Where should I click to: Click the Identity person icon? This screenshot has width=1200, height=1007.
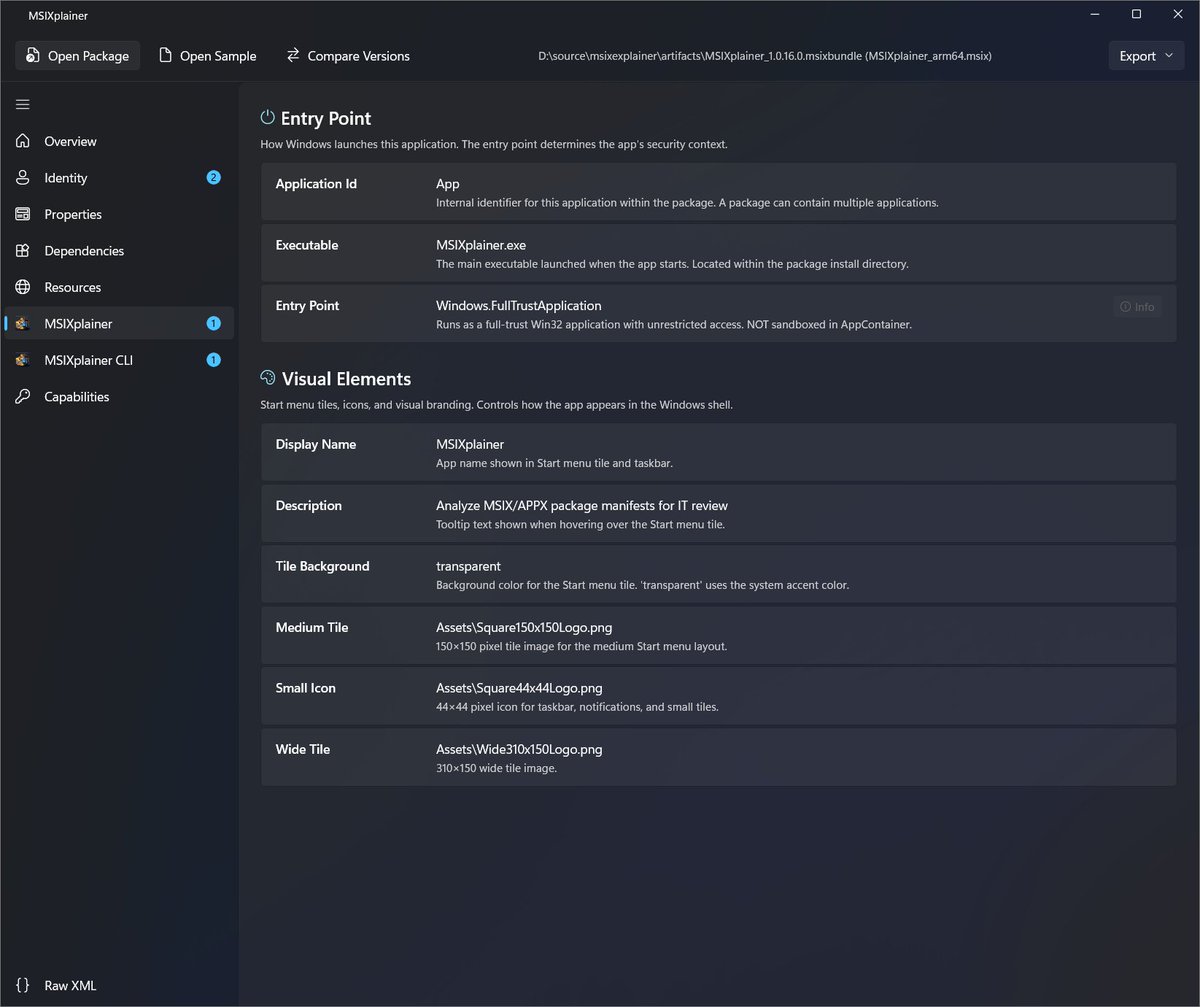coord(22,178)
